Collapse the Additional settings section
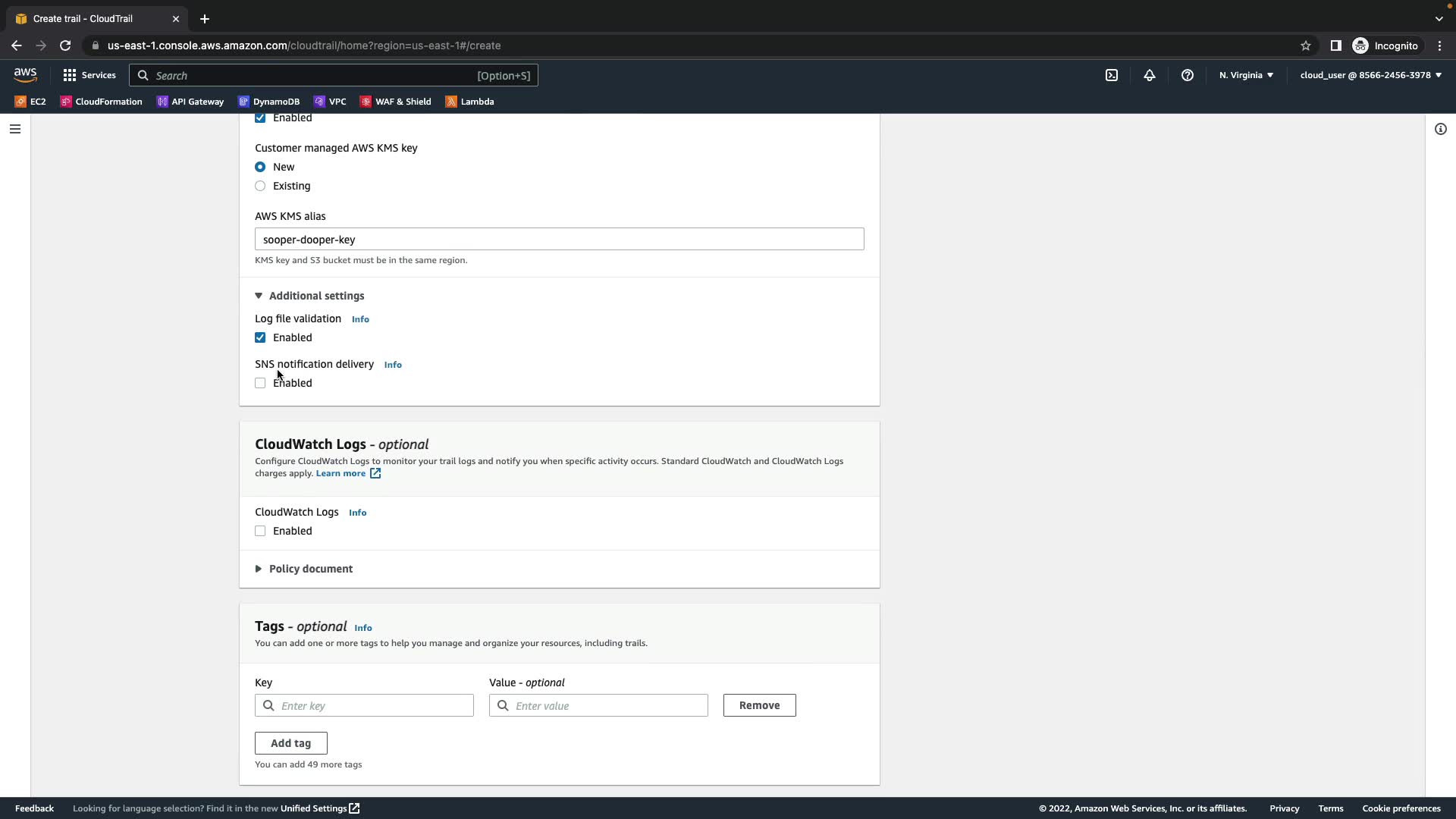 pos(309,296)
